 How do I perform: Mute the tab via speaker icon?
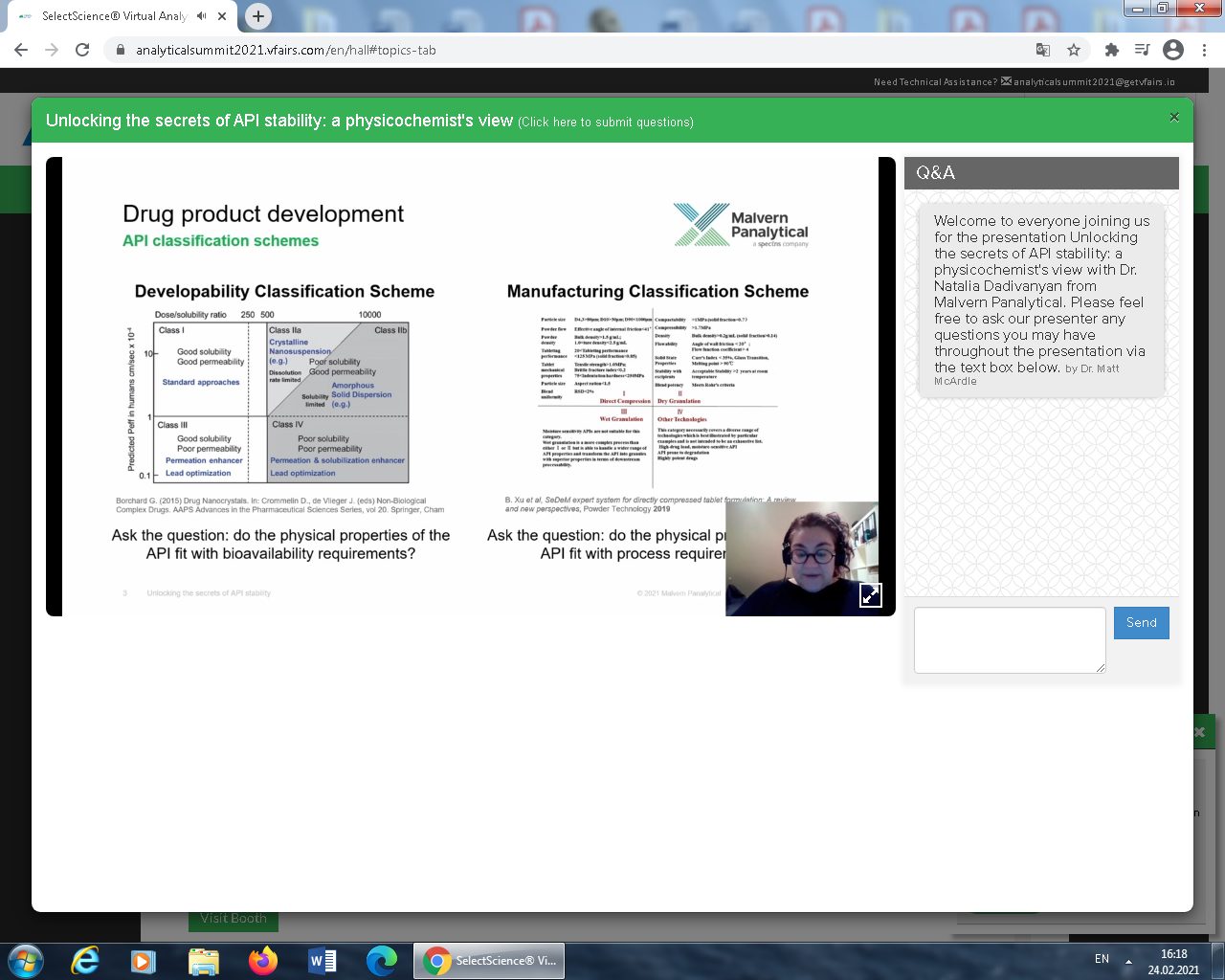[x=202, y=16]
